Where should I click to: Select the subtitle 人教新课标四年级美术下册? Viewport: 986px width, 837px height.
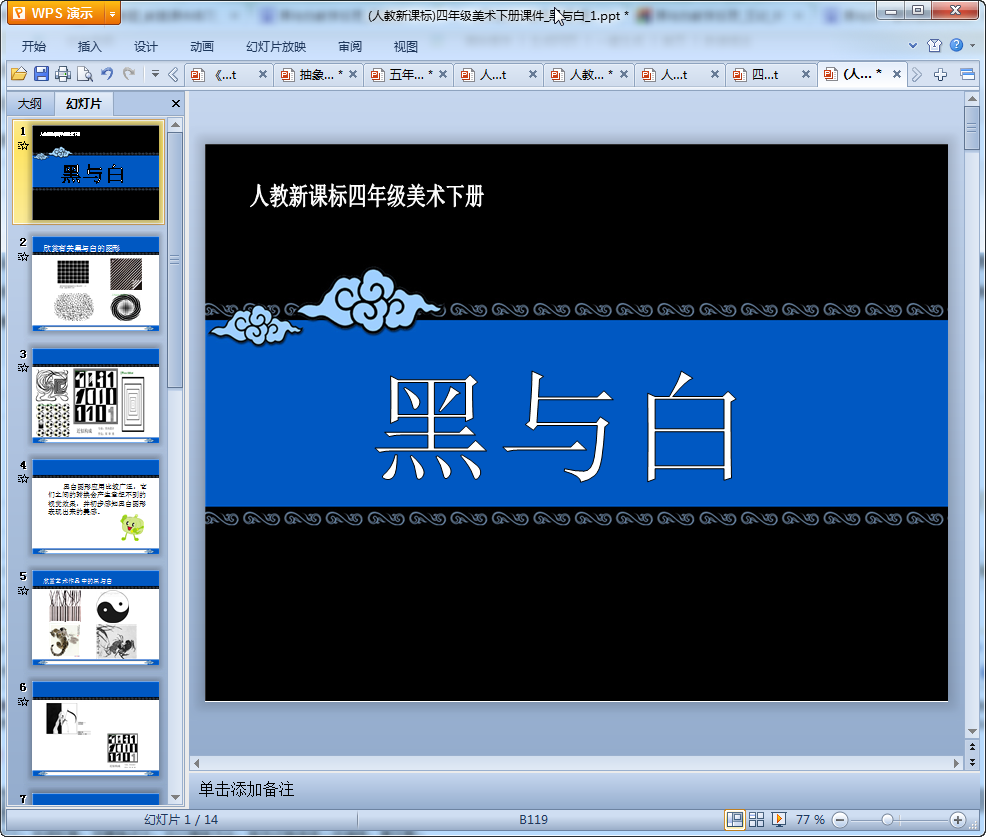pyautogui.click(x=367, y=196)
